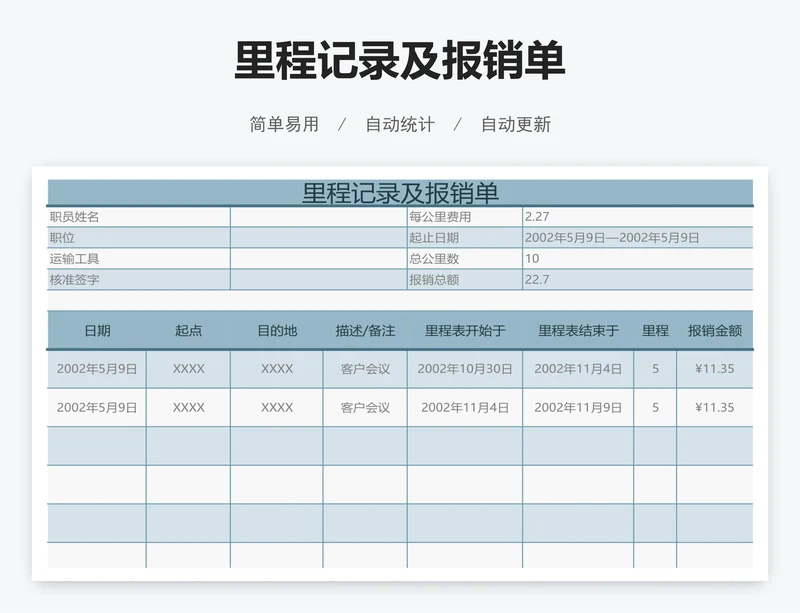
Task: Click the empty 职员姓名 input cell
Action: [x=317, y=217]
